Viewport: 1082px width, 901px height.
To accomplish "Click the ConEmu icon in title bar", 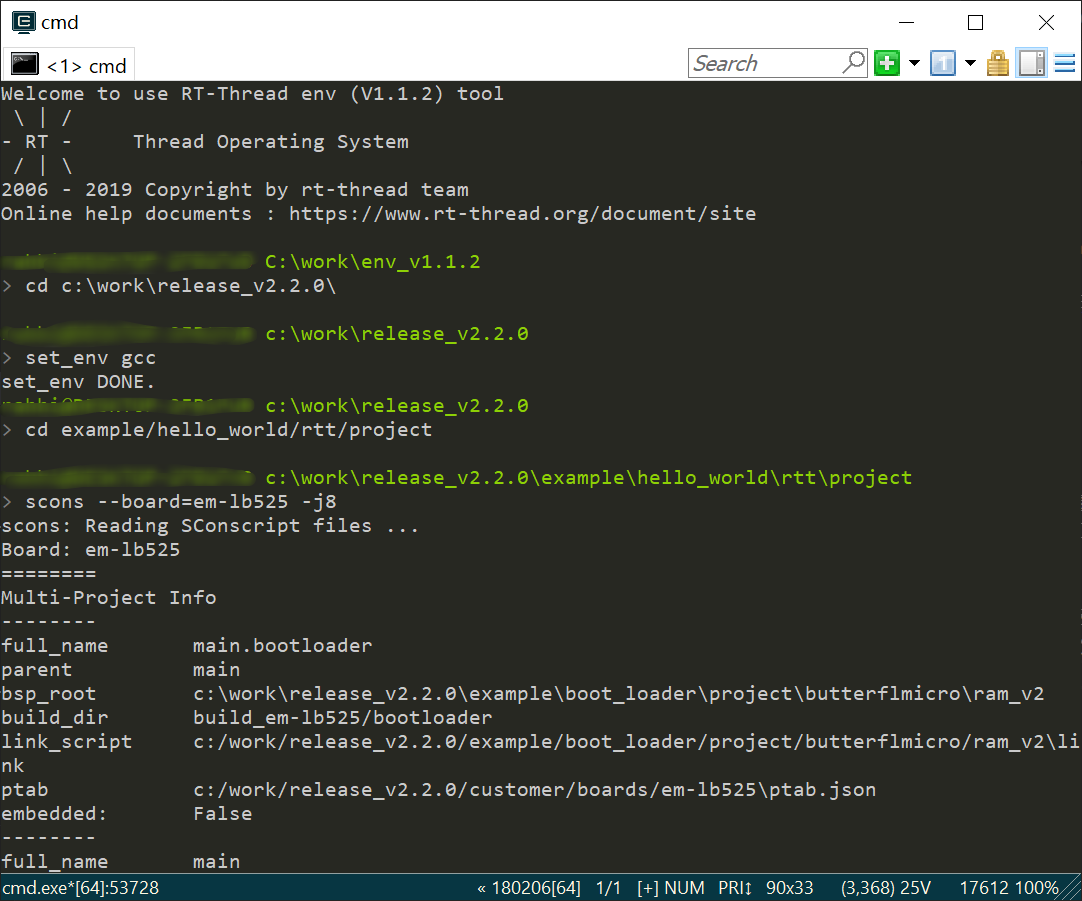I will pyautogui.click(x=22, y=22).
